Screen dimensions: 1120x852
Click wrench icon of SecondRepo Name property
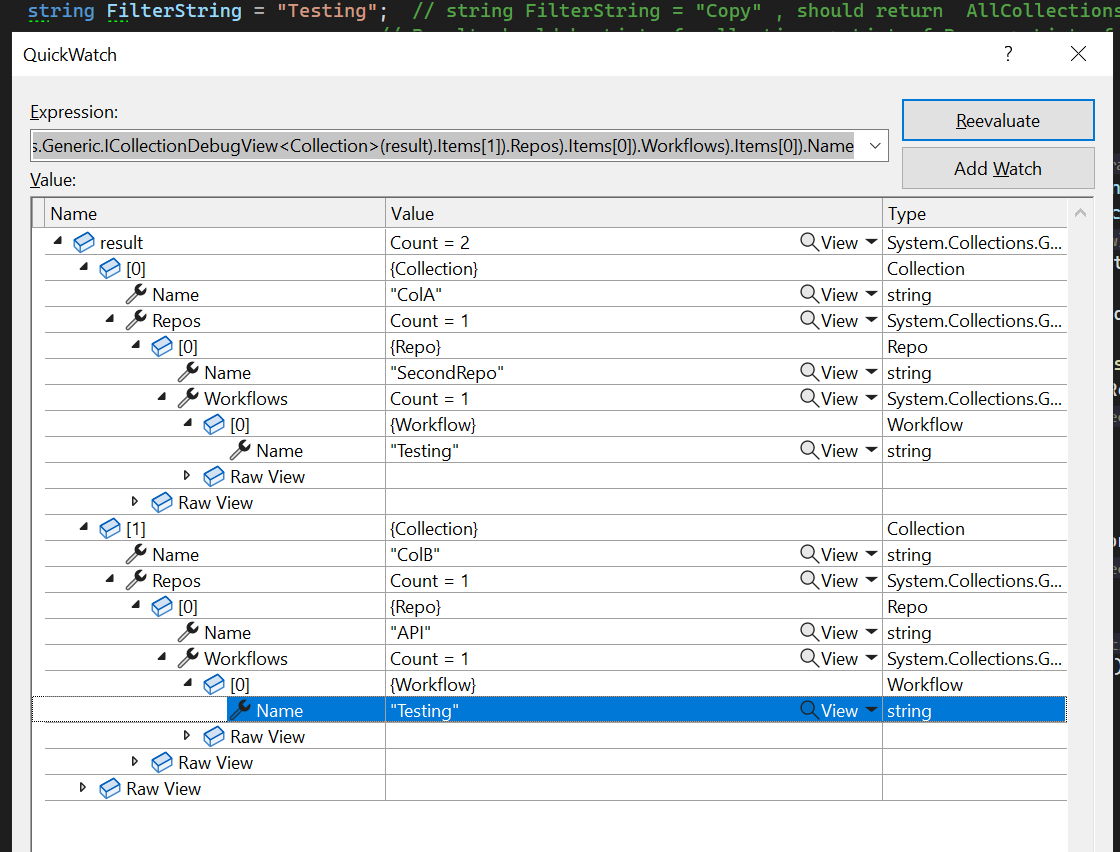(188, 372)
